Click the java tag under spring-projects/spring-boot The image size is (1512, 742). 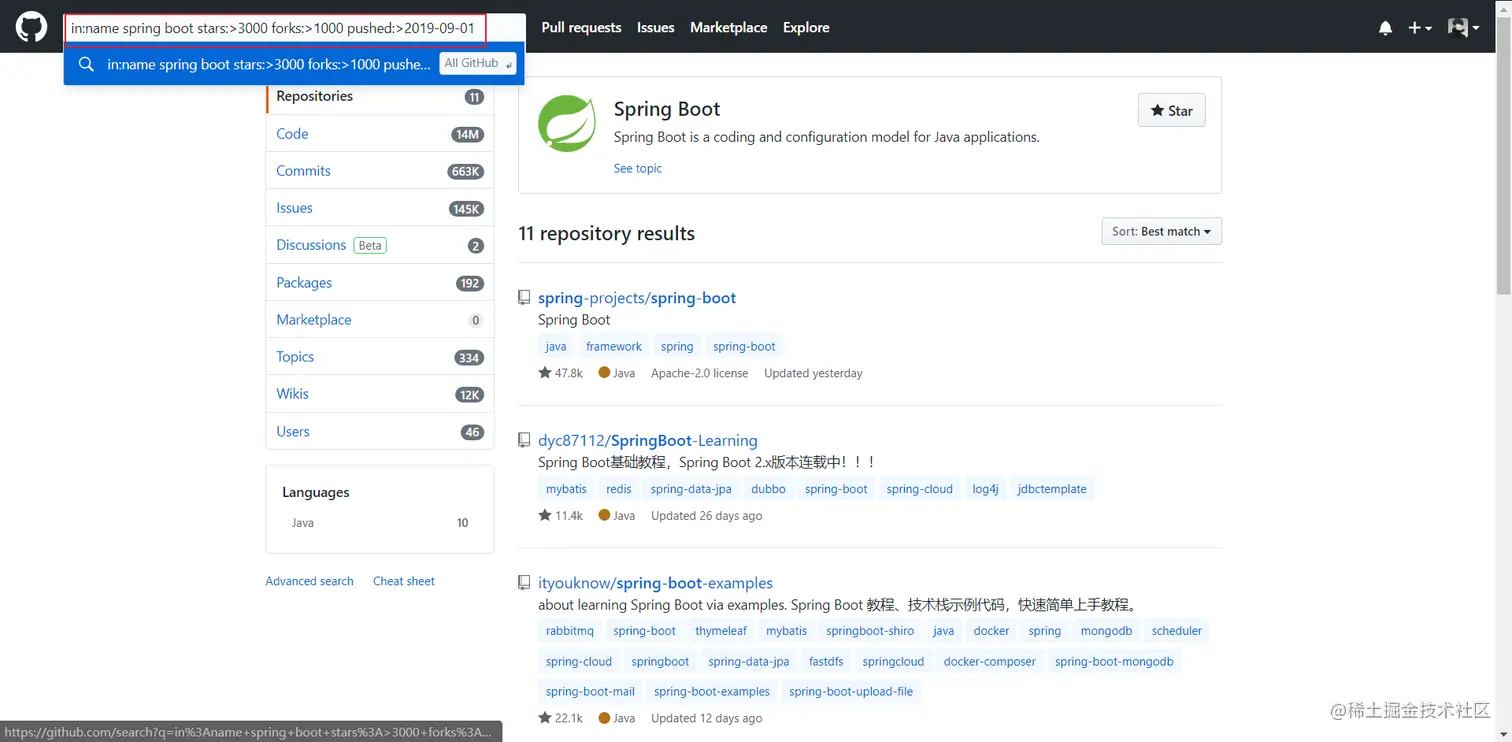pos(556,347)
